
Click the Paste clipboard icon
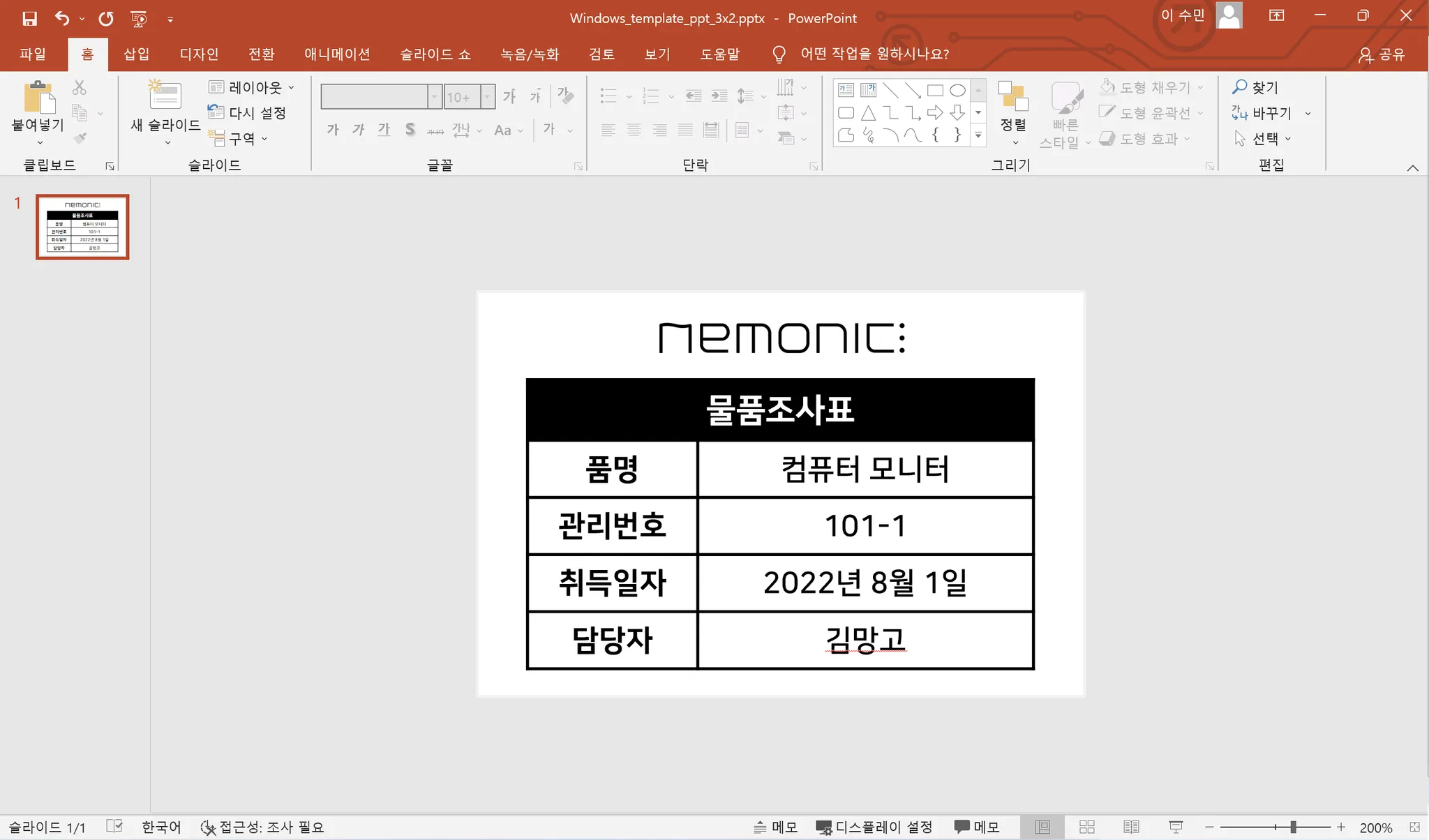(x=38, y=96)
